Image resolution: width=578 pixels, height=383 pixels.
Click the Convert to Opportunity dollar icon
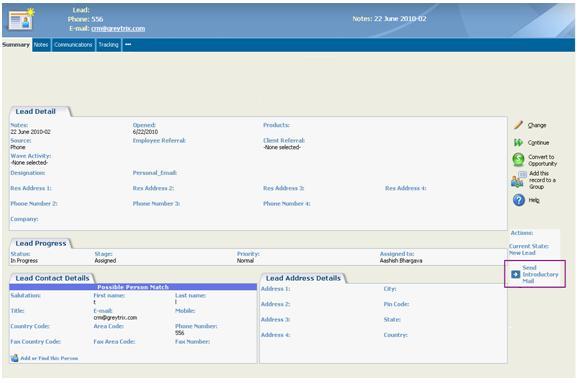[x=518, y=160]
